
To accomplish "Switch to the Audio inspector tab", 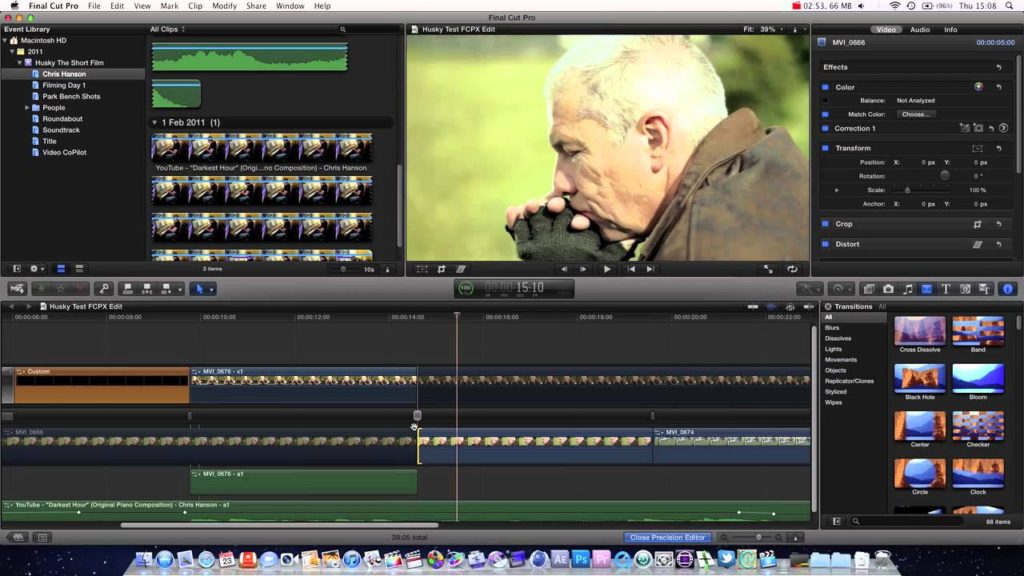I will coord(920,29).
